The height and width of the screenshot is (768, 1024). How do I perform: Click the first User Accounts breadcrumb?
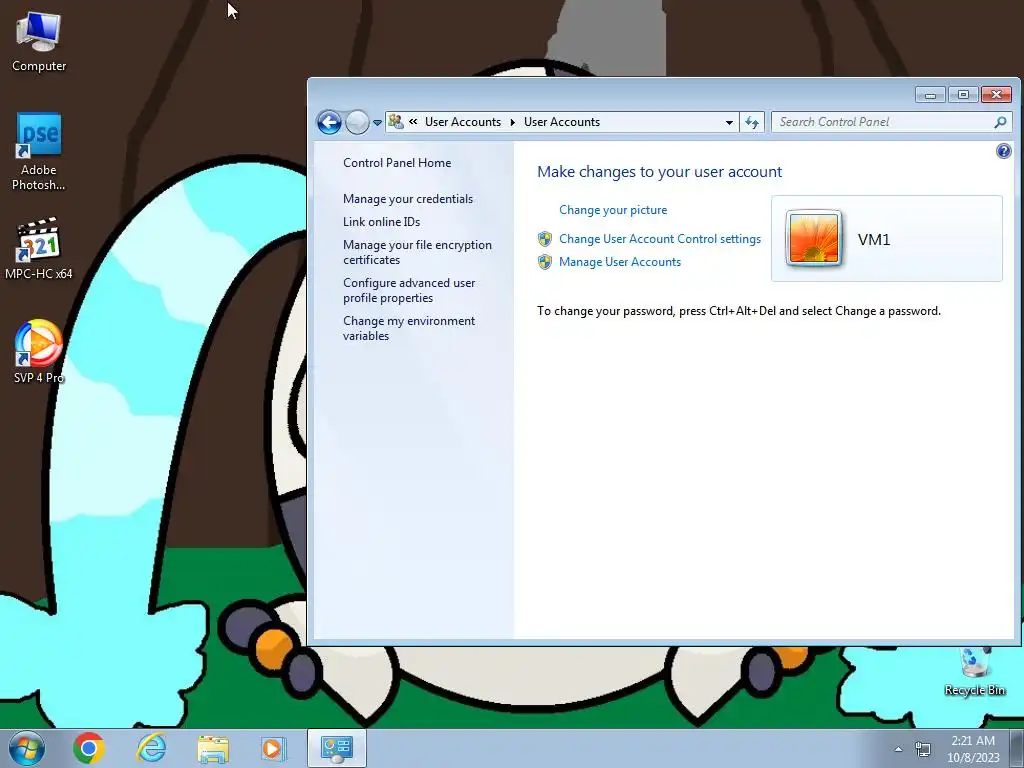coord(463,122)
